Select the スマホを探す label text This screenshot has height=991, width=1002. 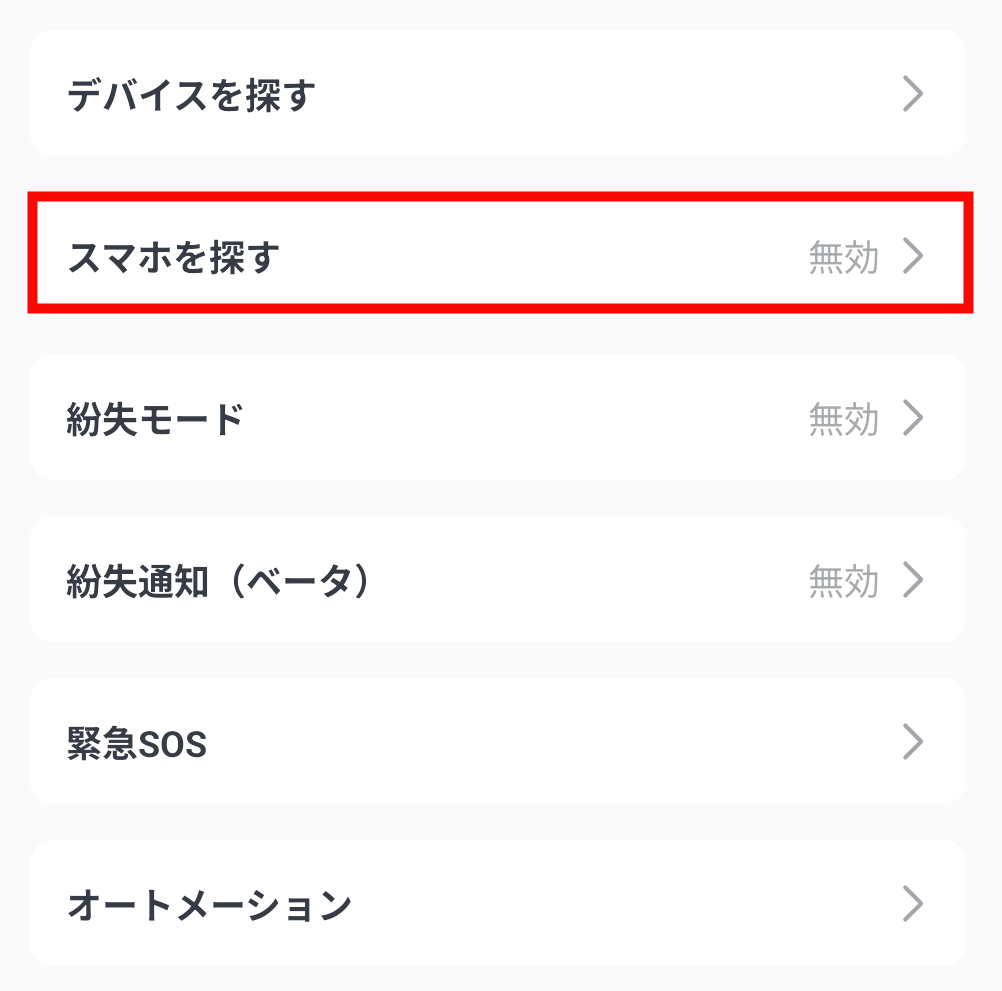(173, 257)
